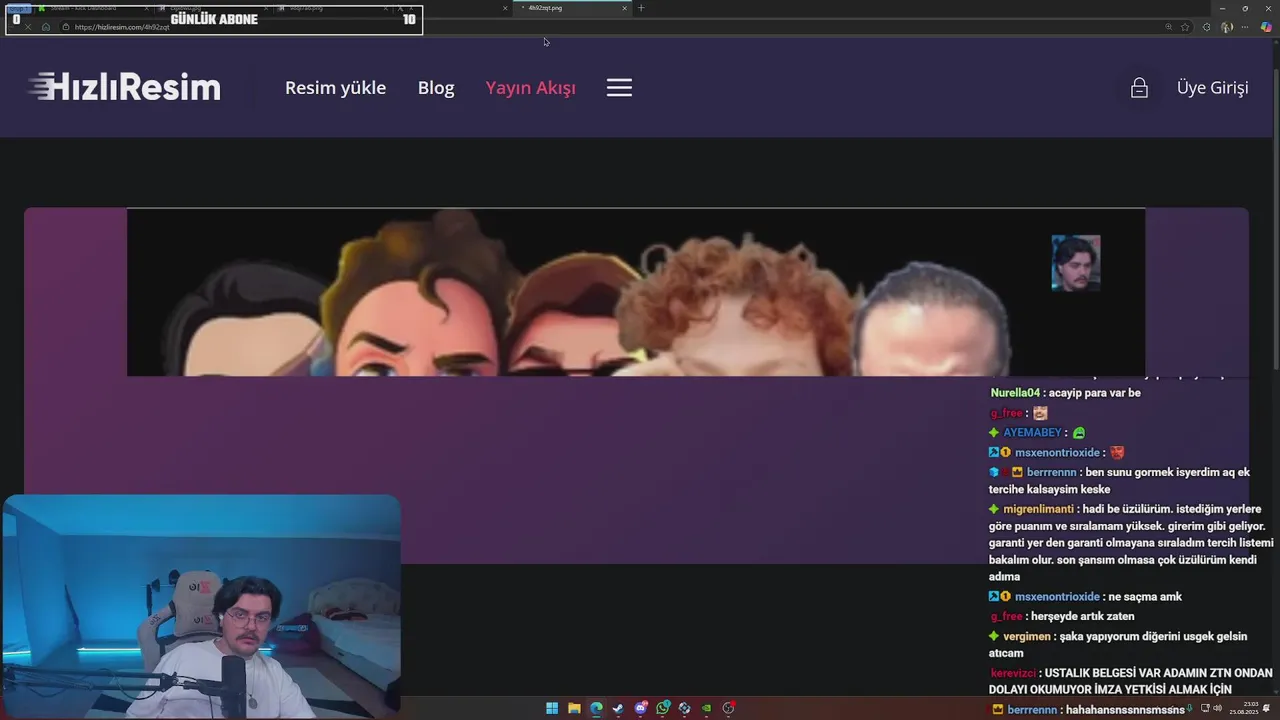1280x720 pixels.
Task: Click the home icon in browser toolbar
Action: click(46, 27)
